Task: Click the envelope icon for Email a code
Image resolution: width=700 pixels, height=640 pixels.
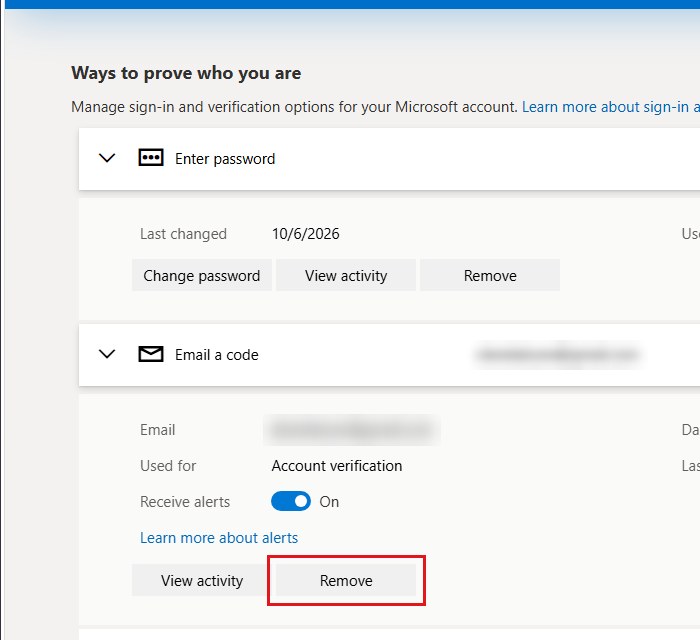Action: [151, 354]
